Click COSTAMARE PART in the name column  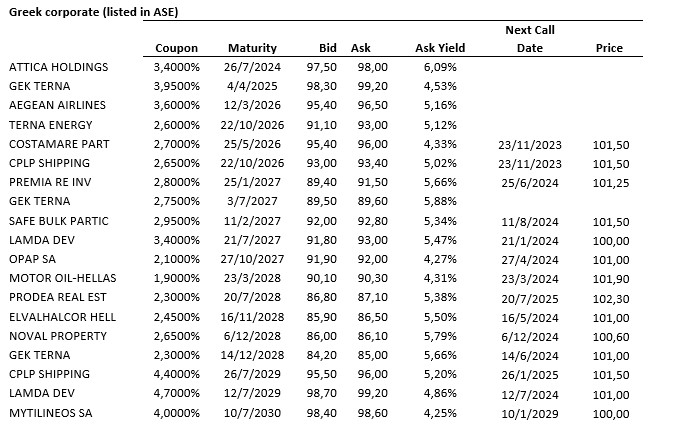[x=57, y=144]
